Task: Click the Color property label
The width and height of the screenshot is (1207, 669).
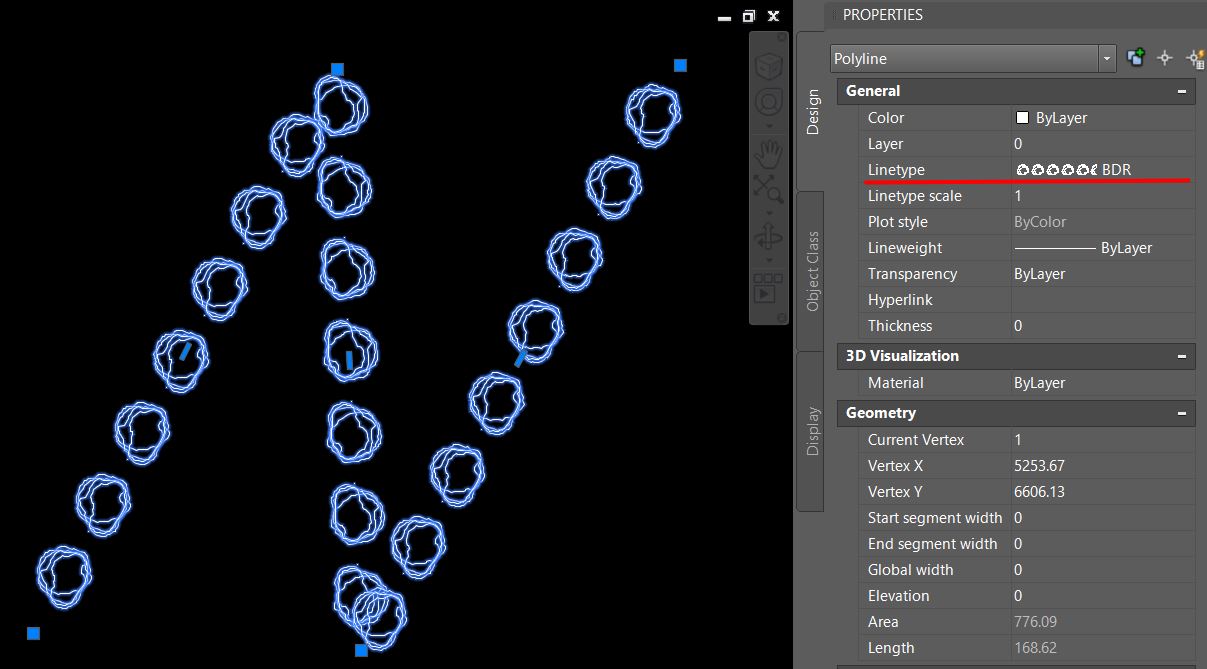Action: pos(886,118)
